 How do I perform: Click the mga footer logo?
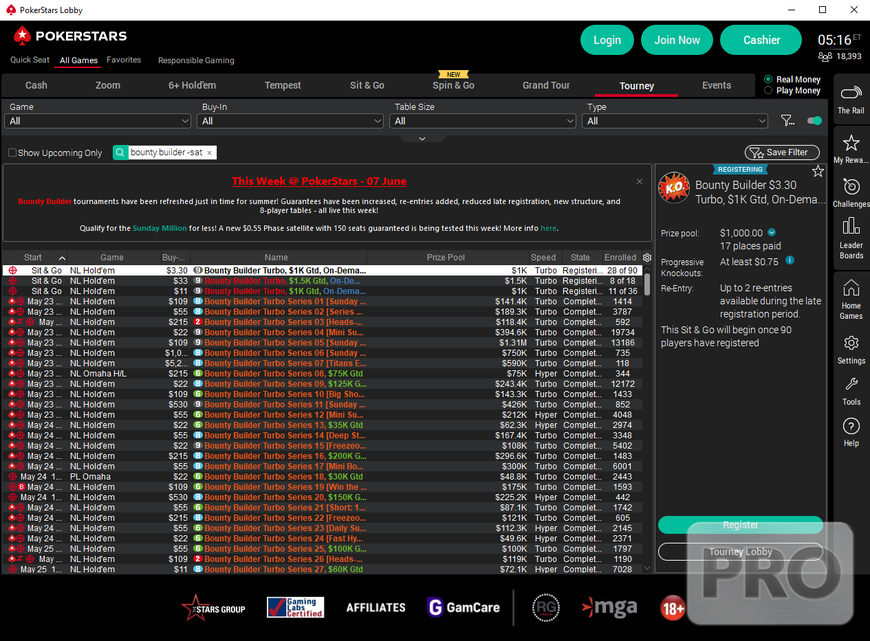pos(609,608)
